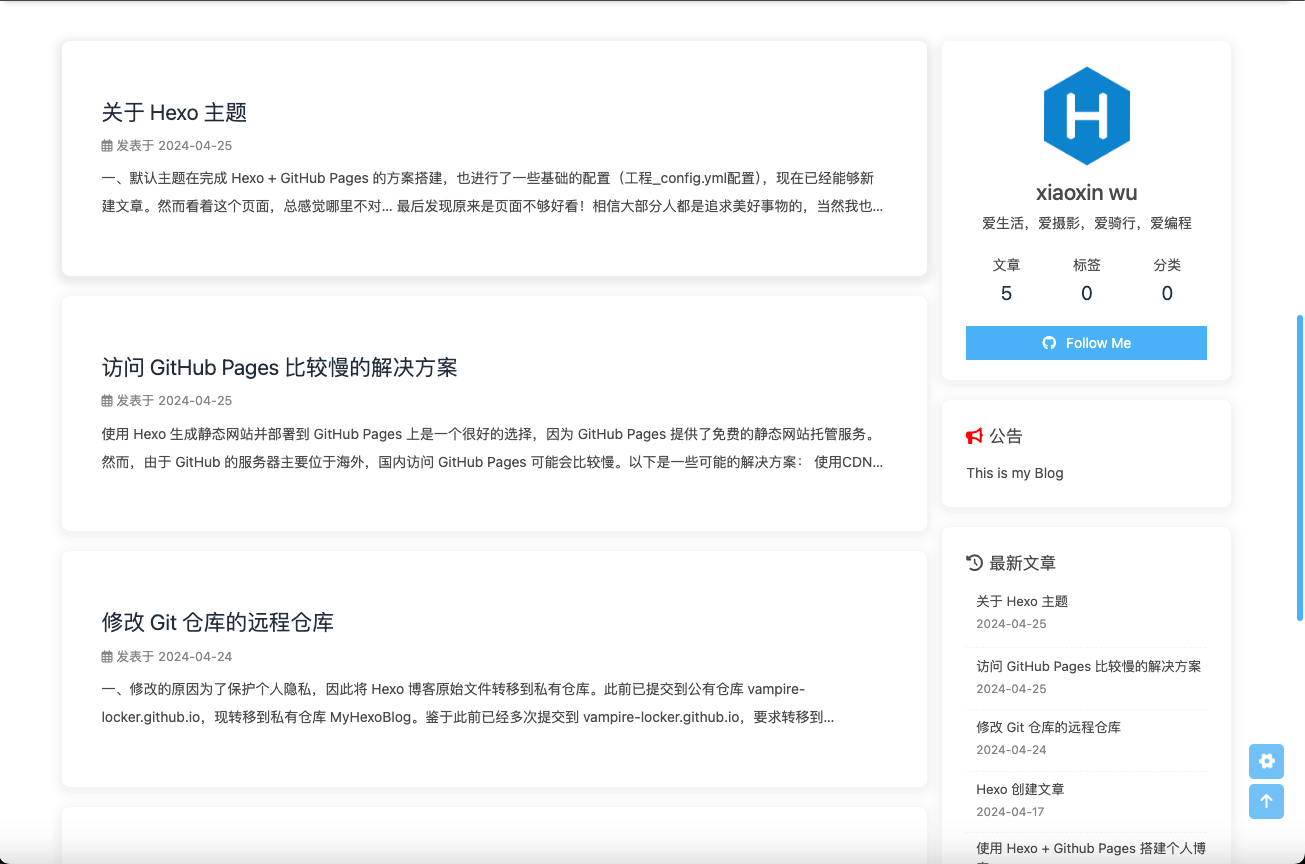Open 使用 Hexo + Github Pages sidebar entry
The width and height of the screenshot is (1305, 864).
pos(1091,852)
